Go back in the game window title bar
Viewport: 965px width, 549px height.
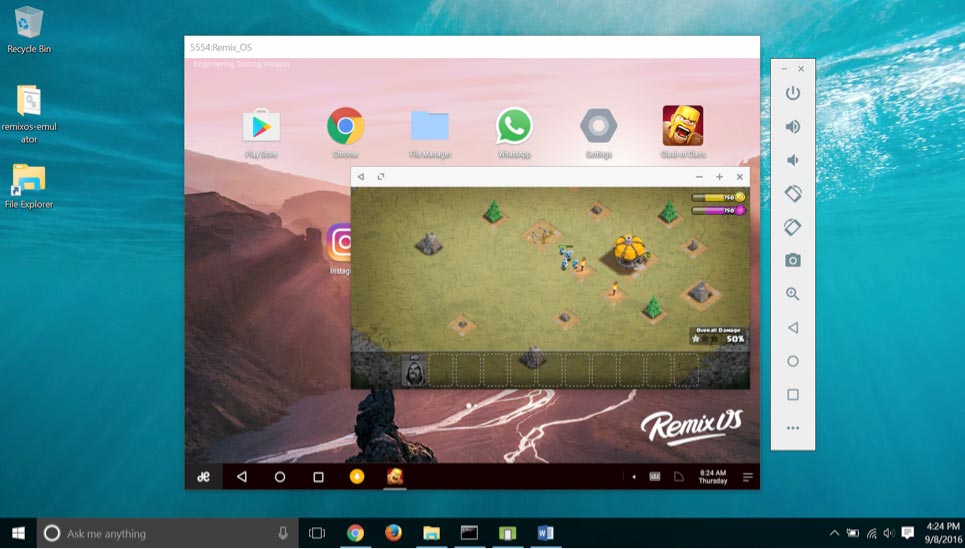coord(361,177)
